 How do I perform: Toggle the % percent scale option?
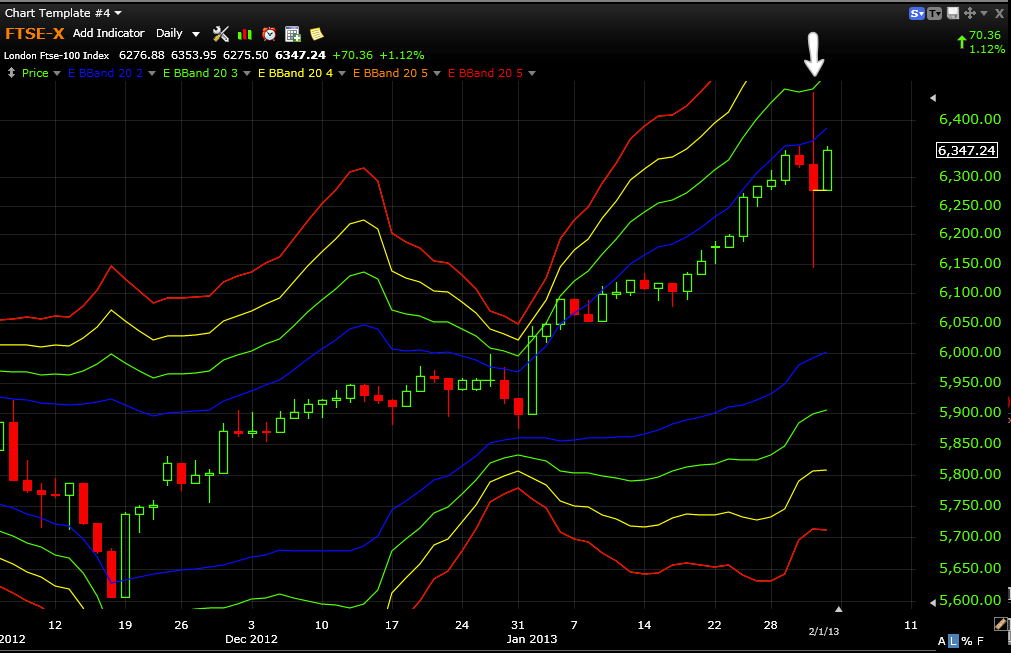[967, 641]
